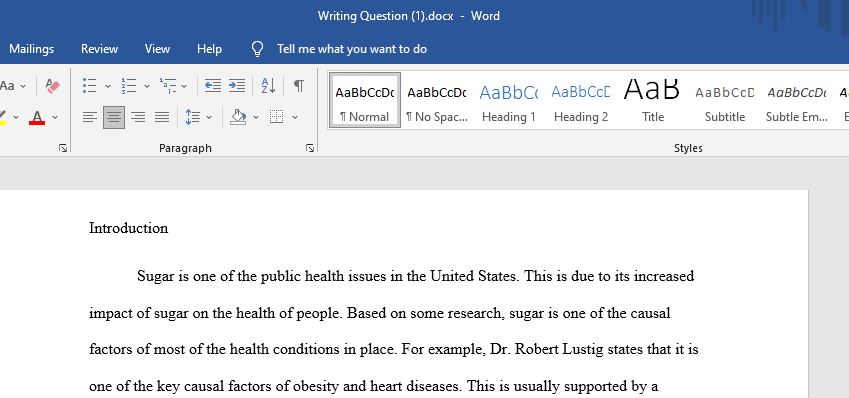
Task: Apply the Heading 1 style
Action: [x=508, y=100]
